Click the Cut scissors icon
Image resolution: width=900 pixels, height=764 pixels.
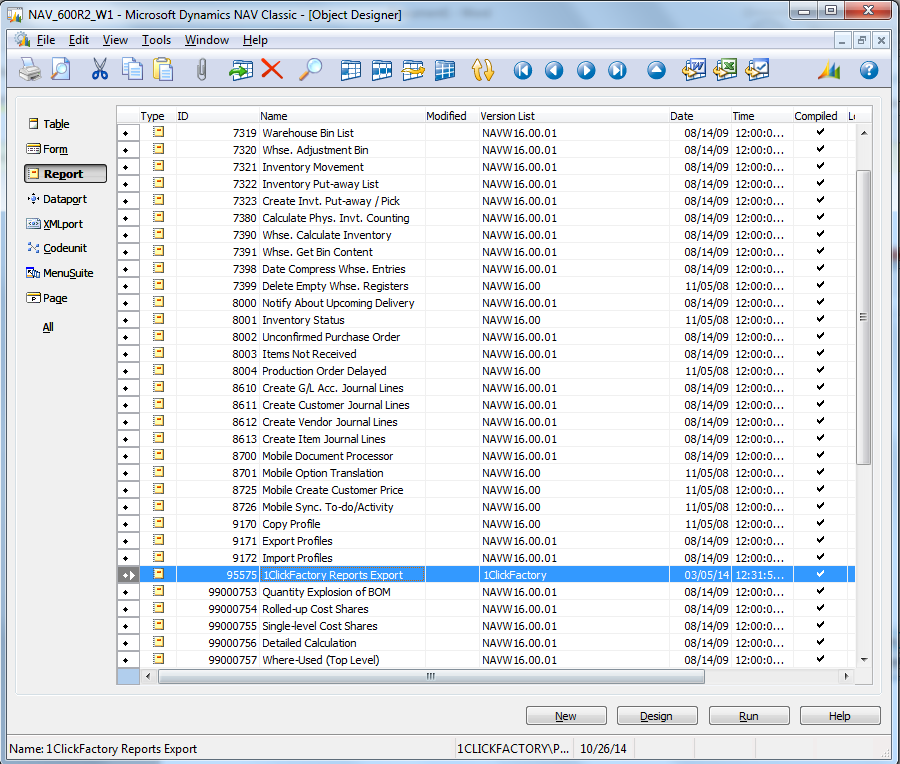click(x=100, y=70)
